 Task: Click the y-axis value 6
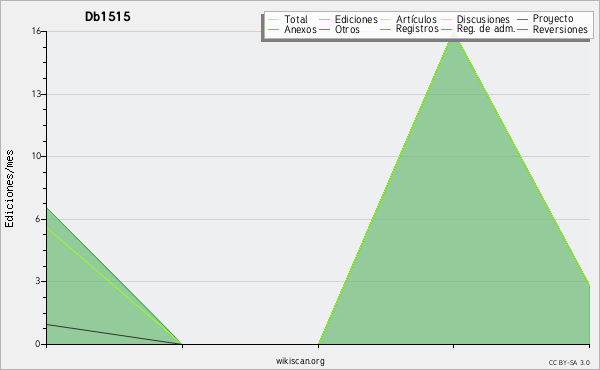(38, 219)
